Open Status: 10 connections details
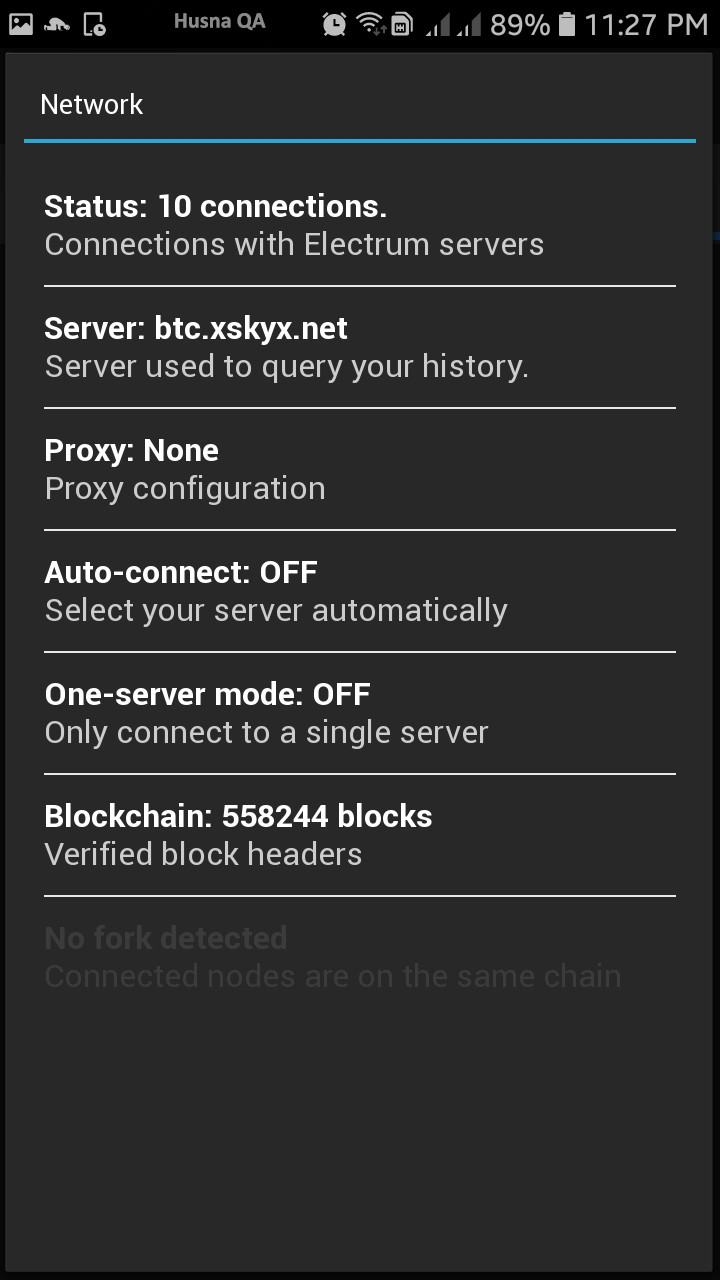The height and width of the screenshot is (1280, 720). [360, 225]
